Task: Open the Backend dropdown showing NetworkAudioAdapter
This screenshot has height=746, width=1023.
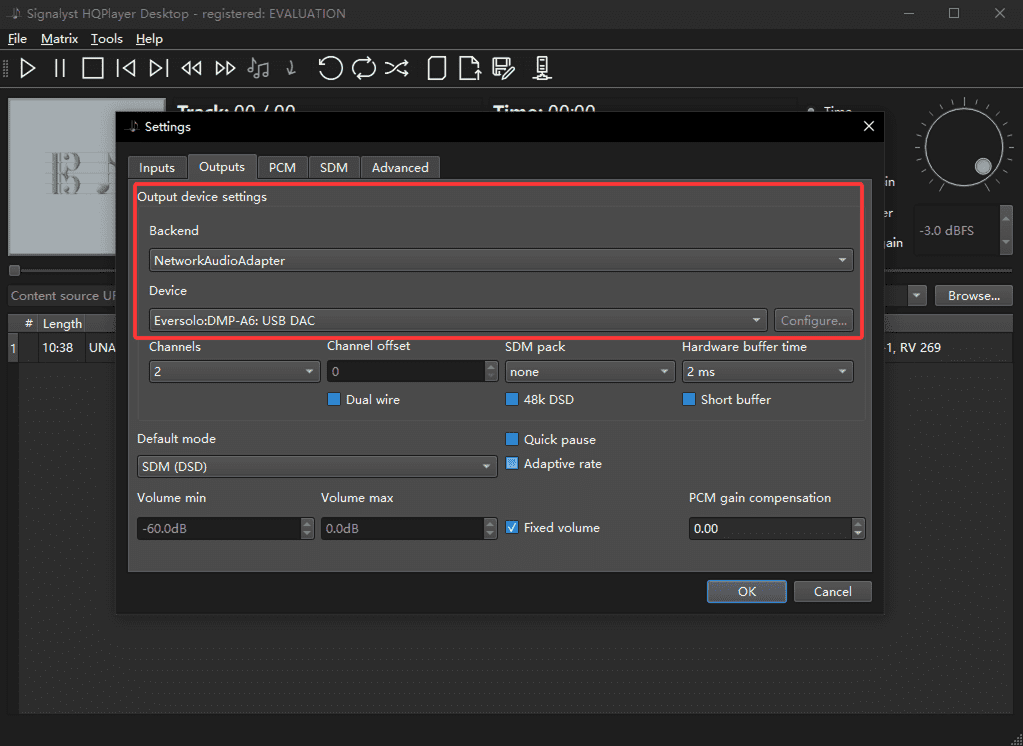Action: [500, 261]
